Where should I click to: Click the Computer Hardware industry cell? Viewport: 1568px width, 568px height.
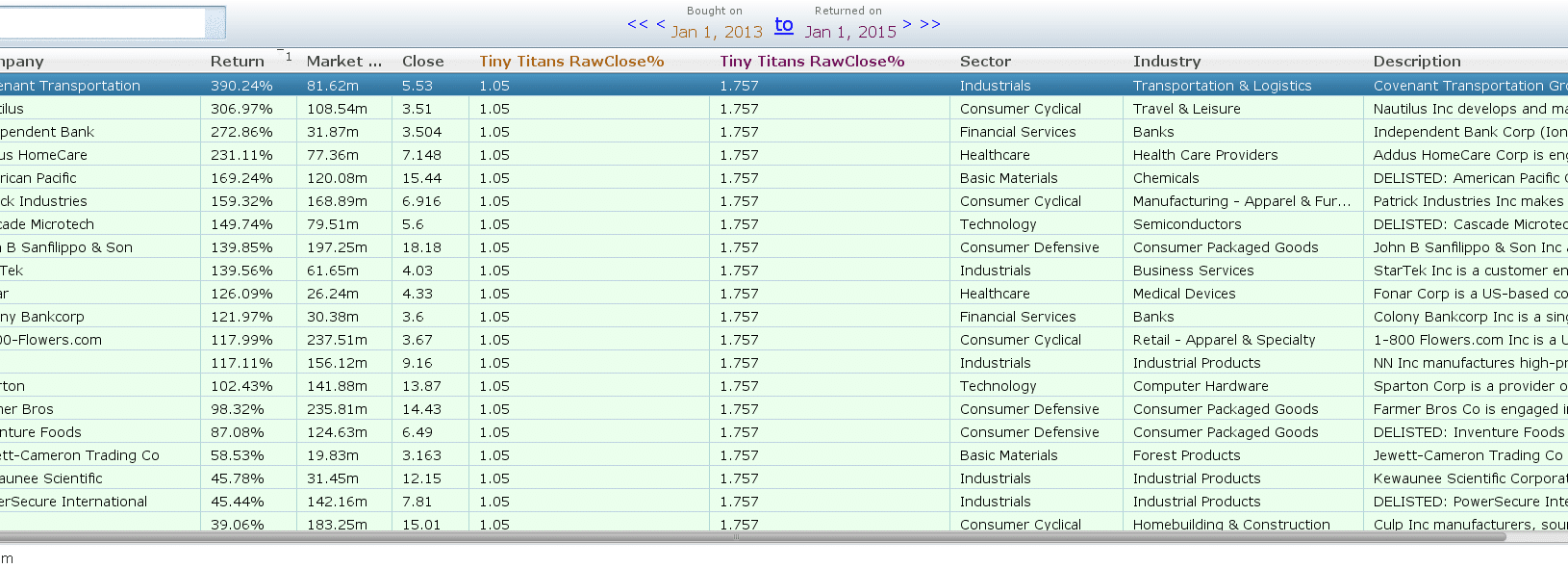1243,386
